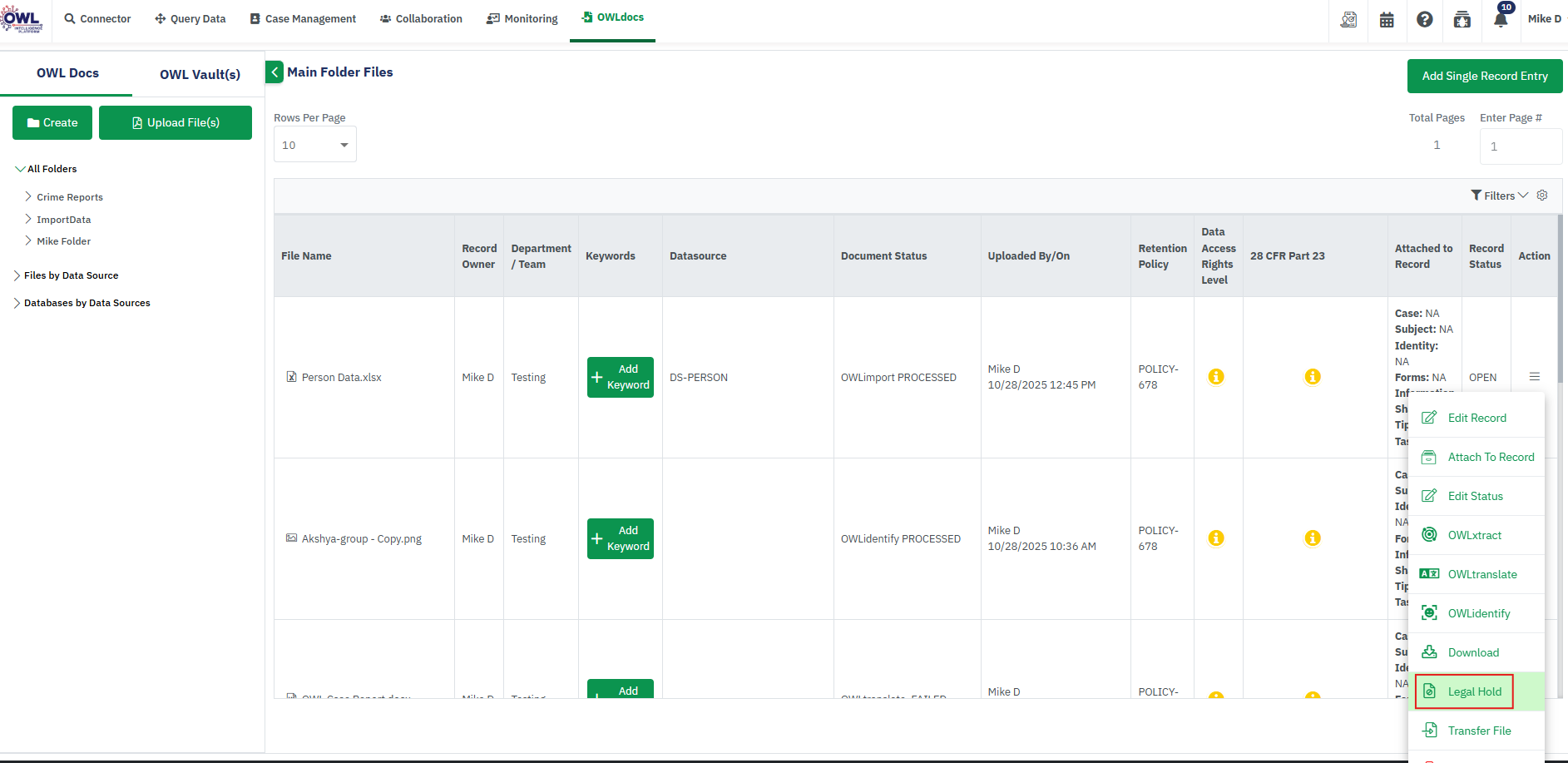
Task: Open action menu for Person Data.xlsx row
Action: click(x=1534, y=377)
